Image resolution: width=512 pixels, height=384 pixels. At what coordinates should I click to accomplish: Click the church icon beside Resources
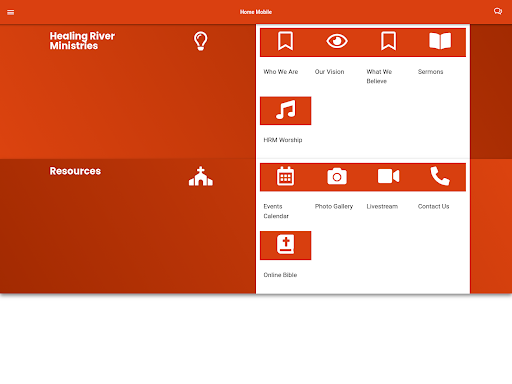(x=201, y=176)
